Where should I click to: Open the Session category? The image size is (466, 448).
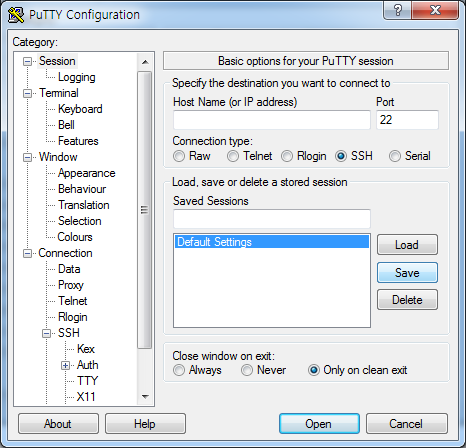point(57,61)
